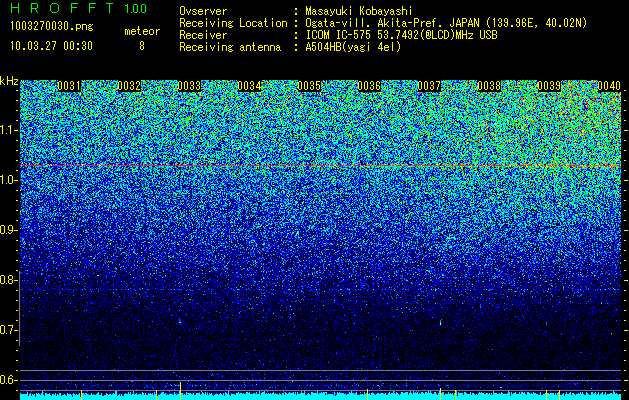Select the Ogata-vill. Akita-Pref. JAPAN location text
Viewport: 629px width, 400px height.
point(446,23)
